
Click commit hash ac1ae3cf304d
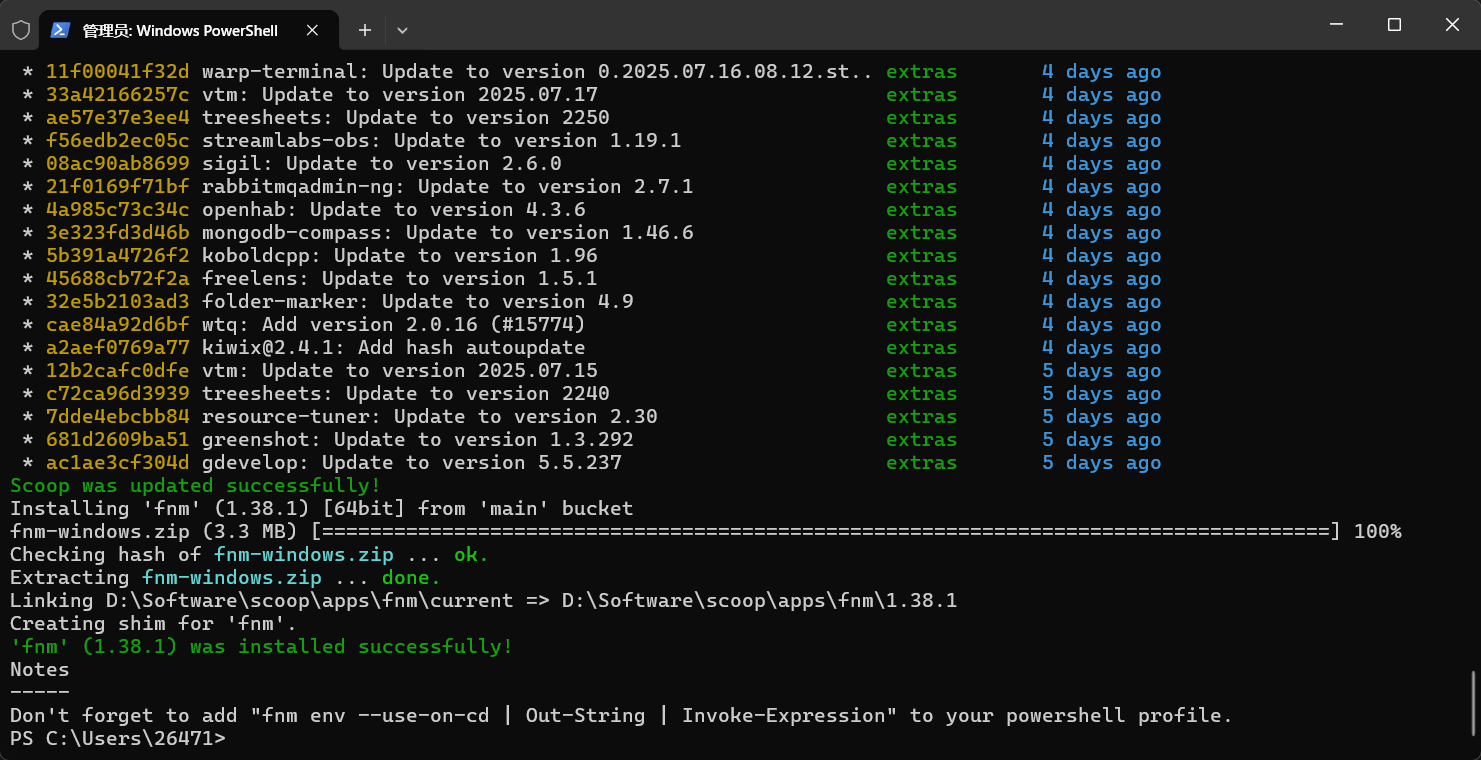pyautogui.click(x=117, y=463)
